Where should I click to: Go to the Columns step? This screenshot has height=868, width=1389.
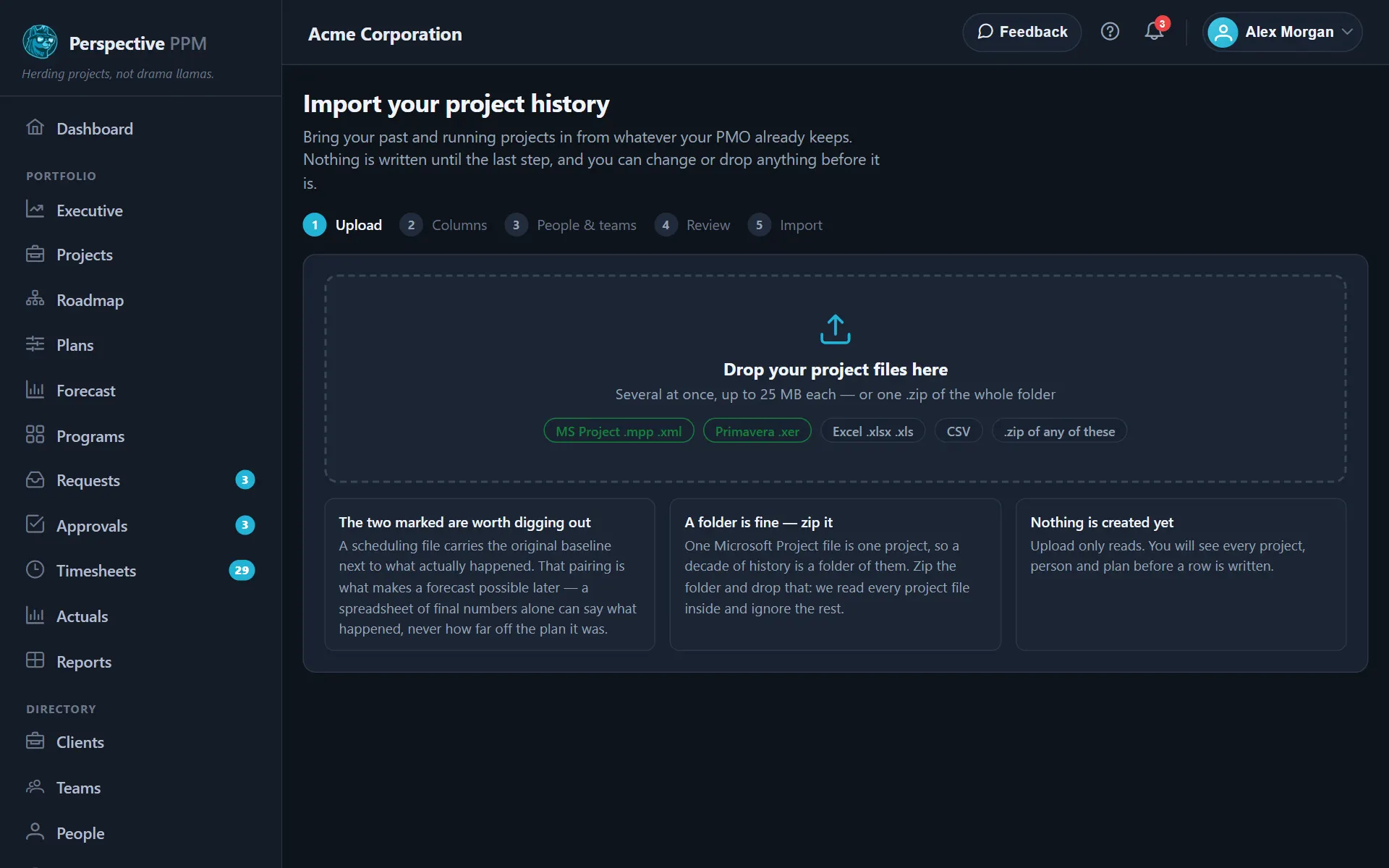pyautogui.click(x=443, y=225)
